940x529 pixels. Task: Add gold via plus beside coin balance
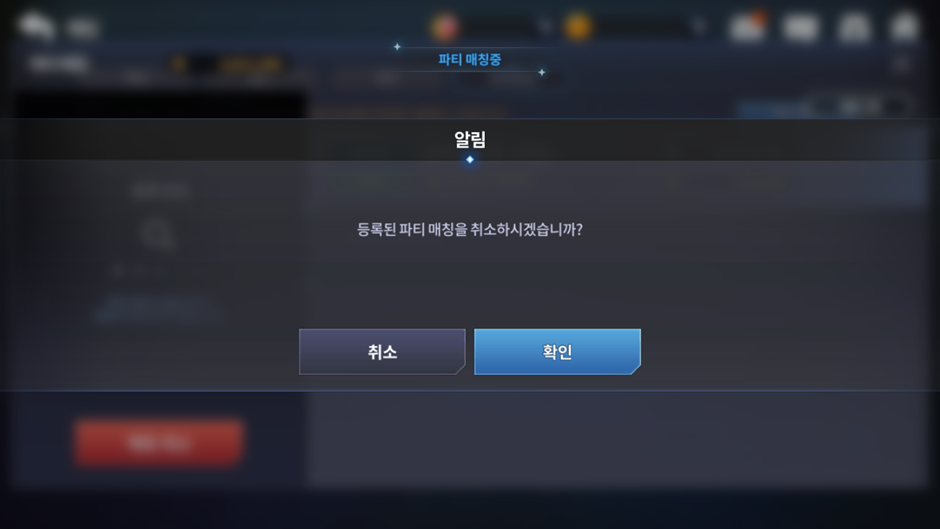[699, 26]
